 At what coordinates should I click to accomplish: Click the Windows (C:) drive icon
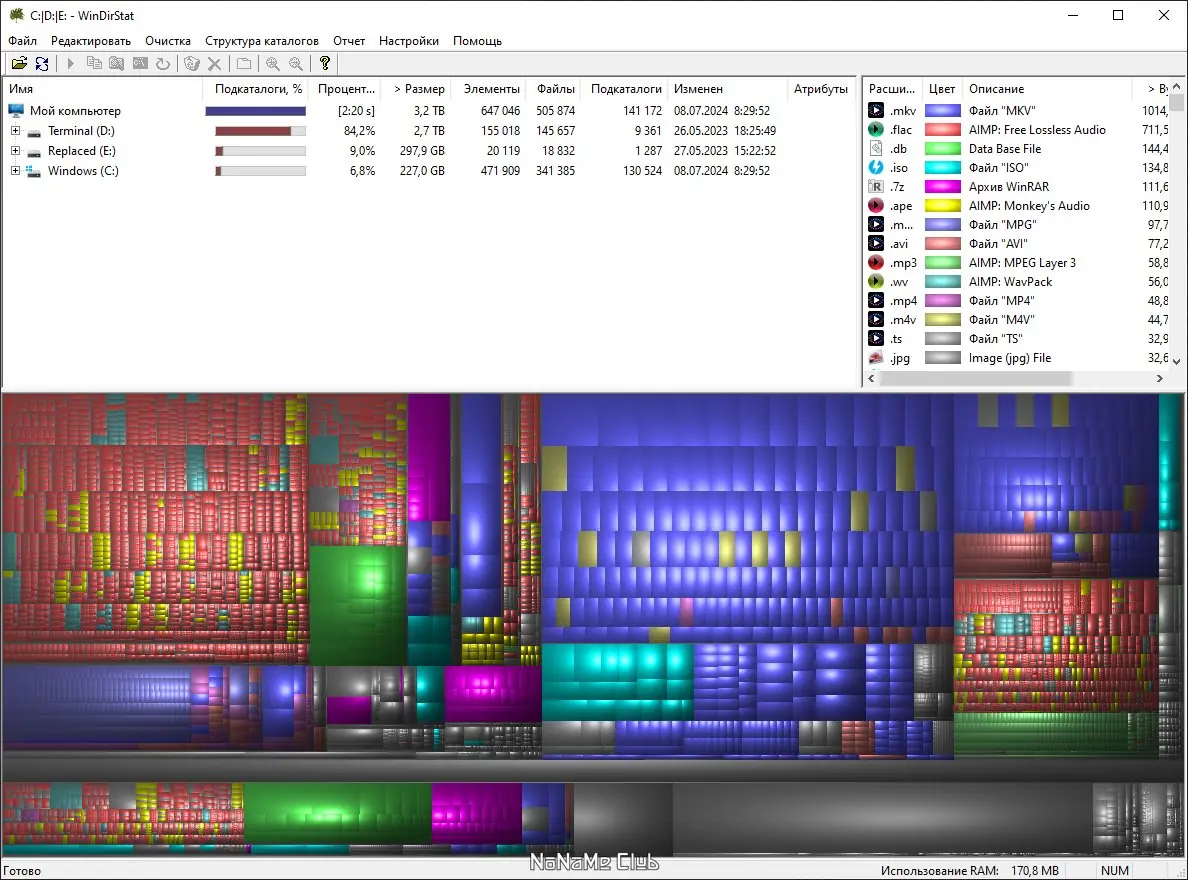(x=33, y=171)
